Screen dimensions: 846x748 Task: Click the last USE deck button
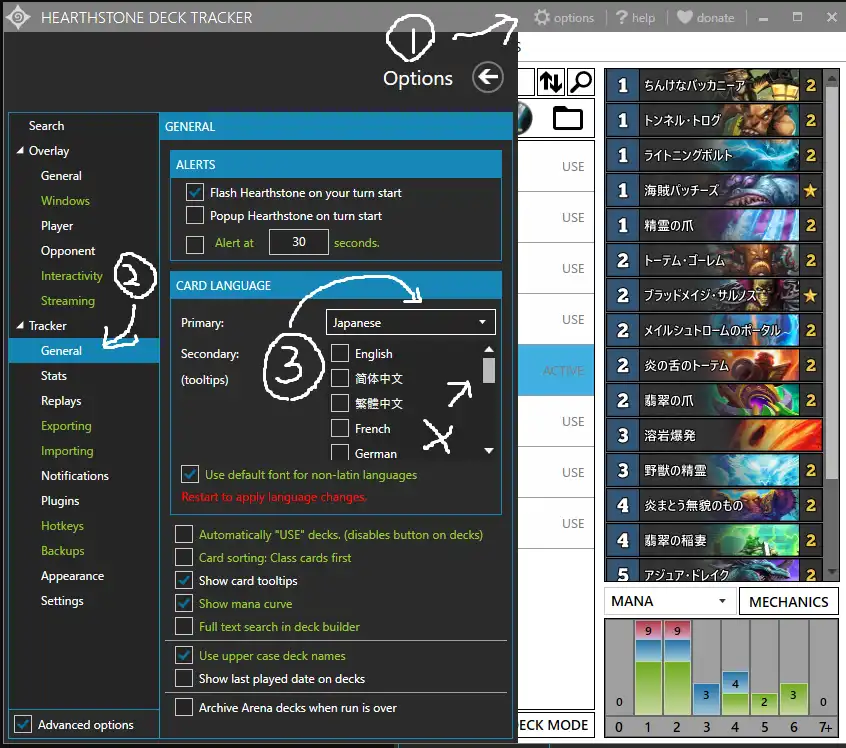tap(572, 523)
